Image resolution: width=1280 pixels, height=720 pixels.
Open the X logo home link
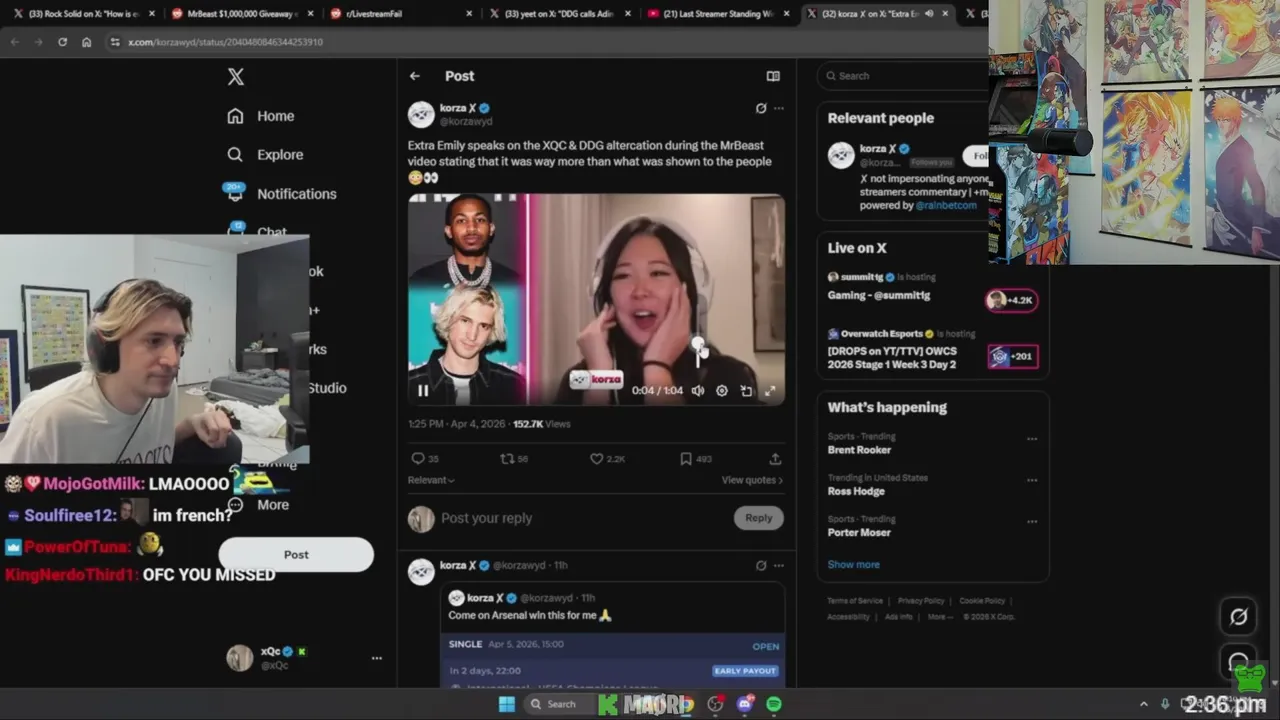click(235, 76)
